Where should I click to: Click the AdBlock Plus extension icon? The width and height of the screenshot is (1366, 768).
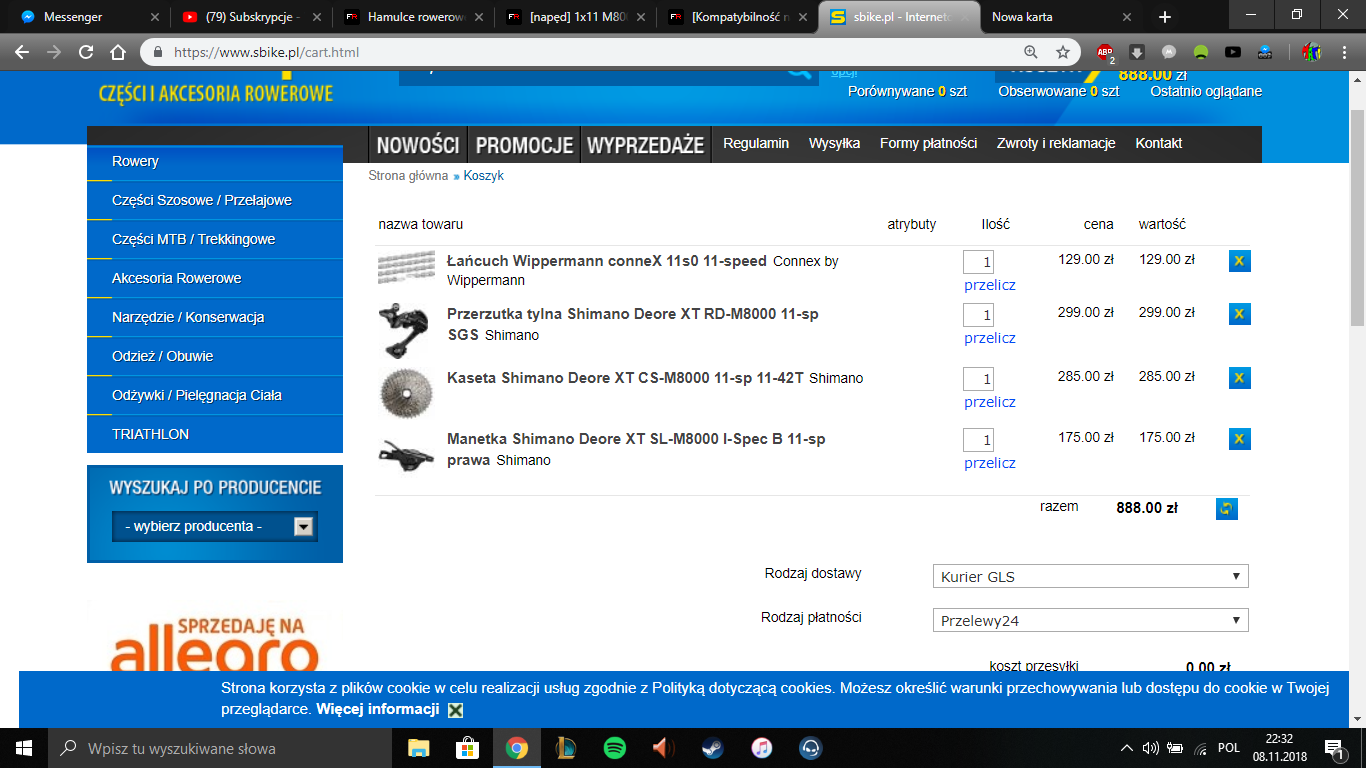click(1105, 52)
